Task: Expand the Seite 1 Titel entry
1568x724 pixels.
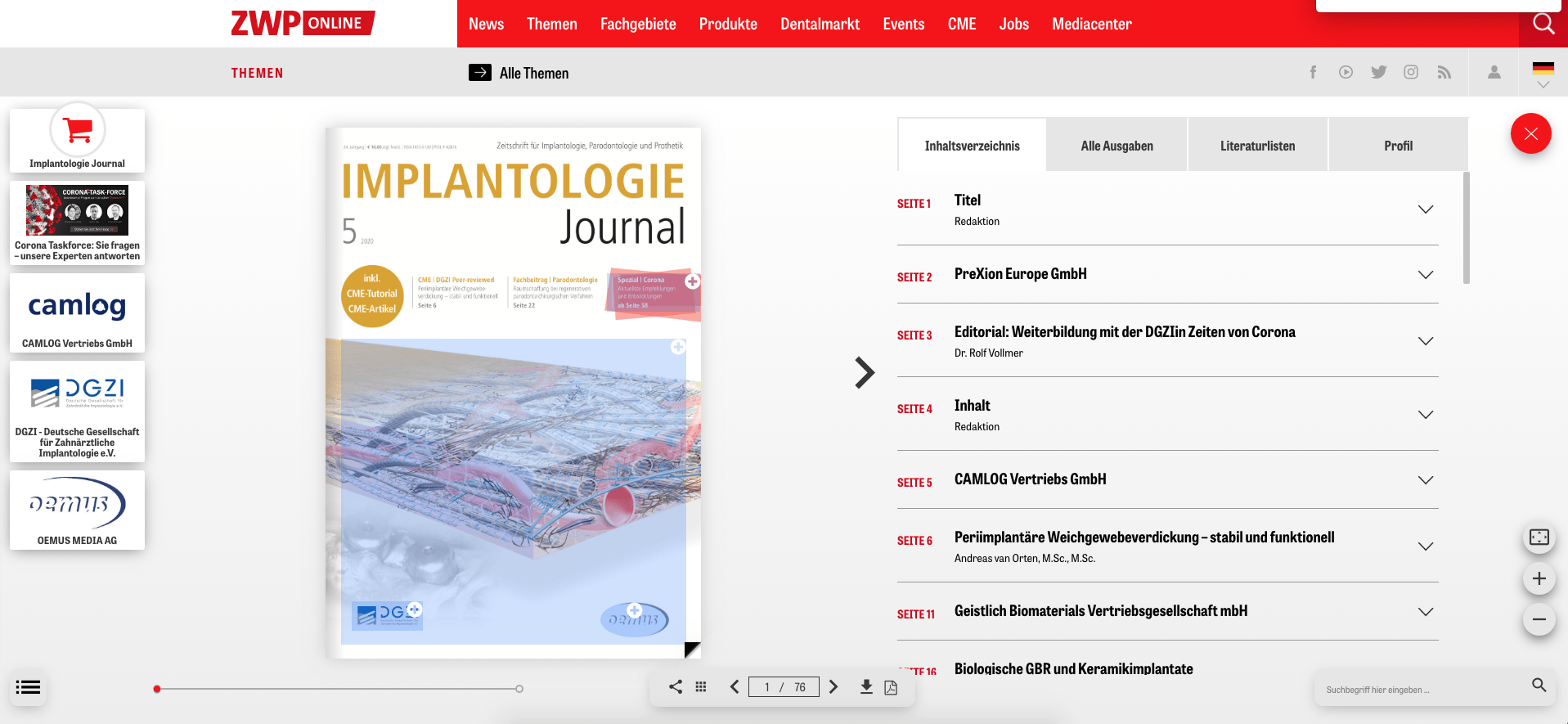Action: click(1426, 209)
